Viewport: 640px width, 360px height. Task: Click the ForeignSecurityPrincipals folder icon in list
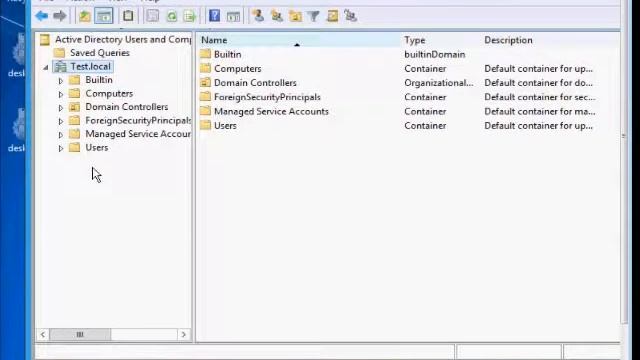205,97
